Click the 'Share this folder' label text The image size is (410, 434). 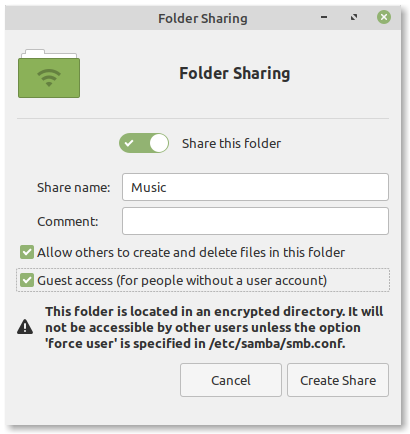[x=231, y=144]
